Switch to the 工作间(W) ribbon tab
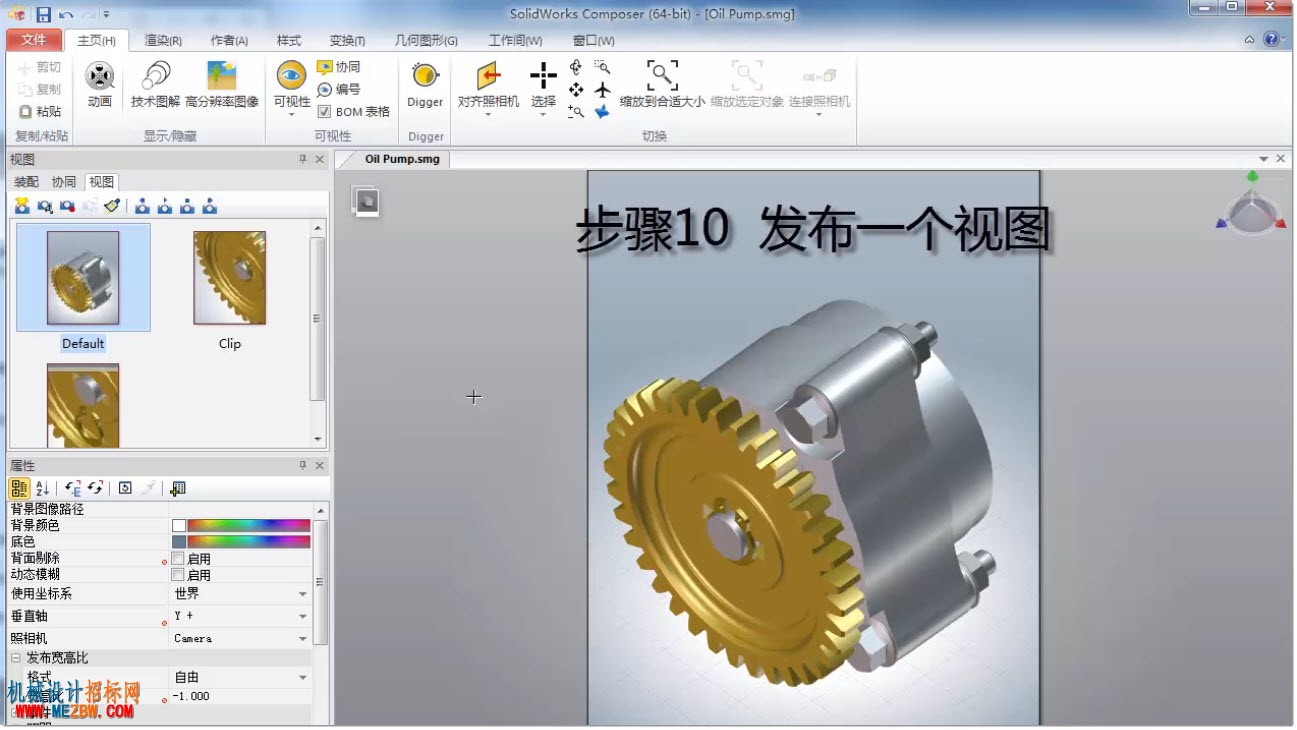 [x=515, y=41]
